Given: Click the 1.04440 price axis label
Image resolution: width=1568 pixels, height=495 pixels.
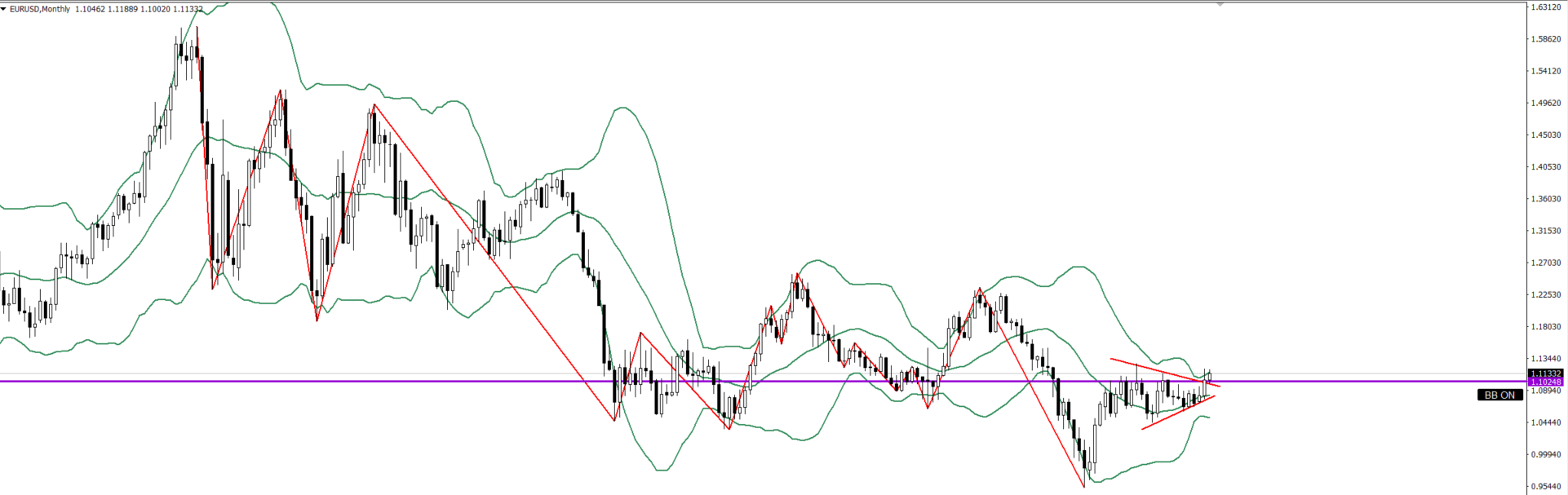Looking at the screenshot, I should [x=1546, y=422].
